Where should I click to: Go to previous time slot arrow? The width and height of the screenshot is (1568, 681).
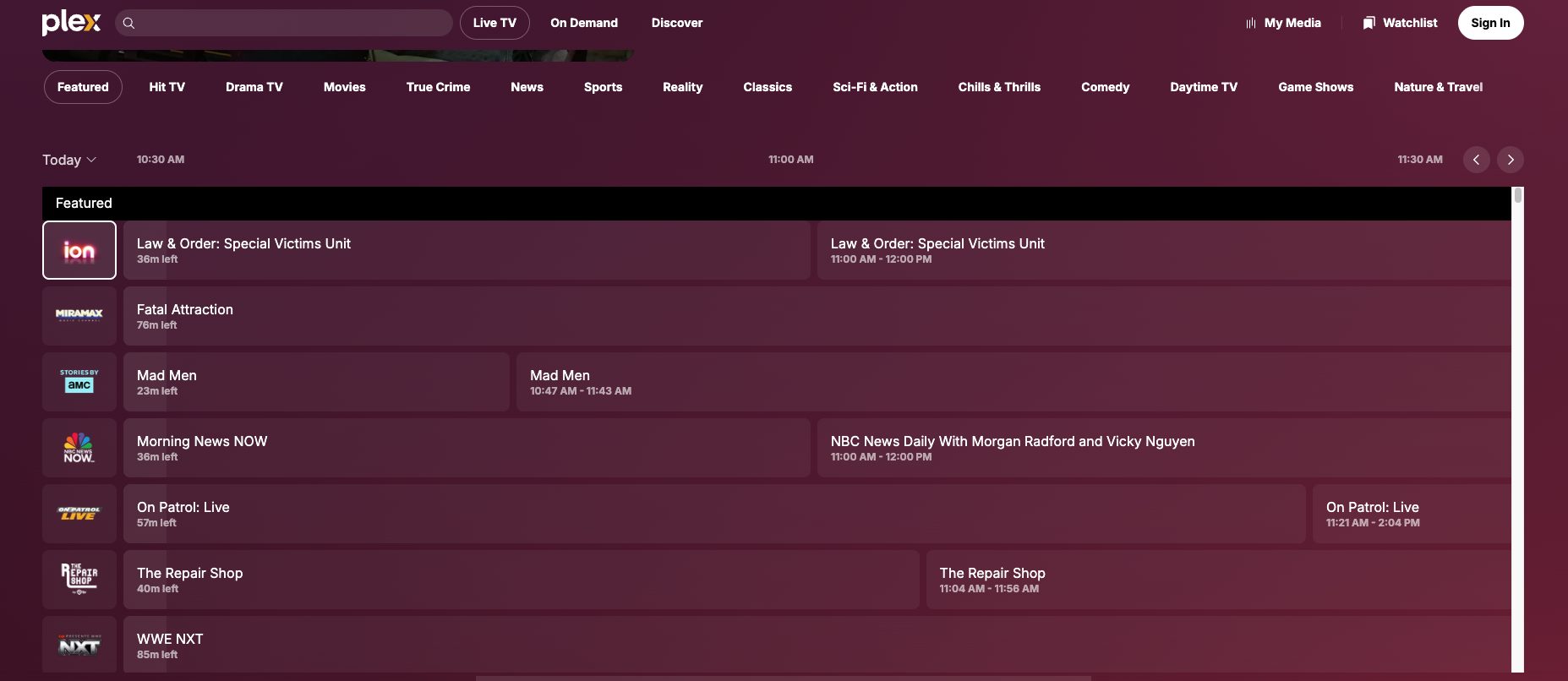[x=1477, y=160]
